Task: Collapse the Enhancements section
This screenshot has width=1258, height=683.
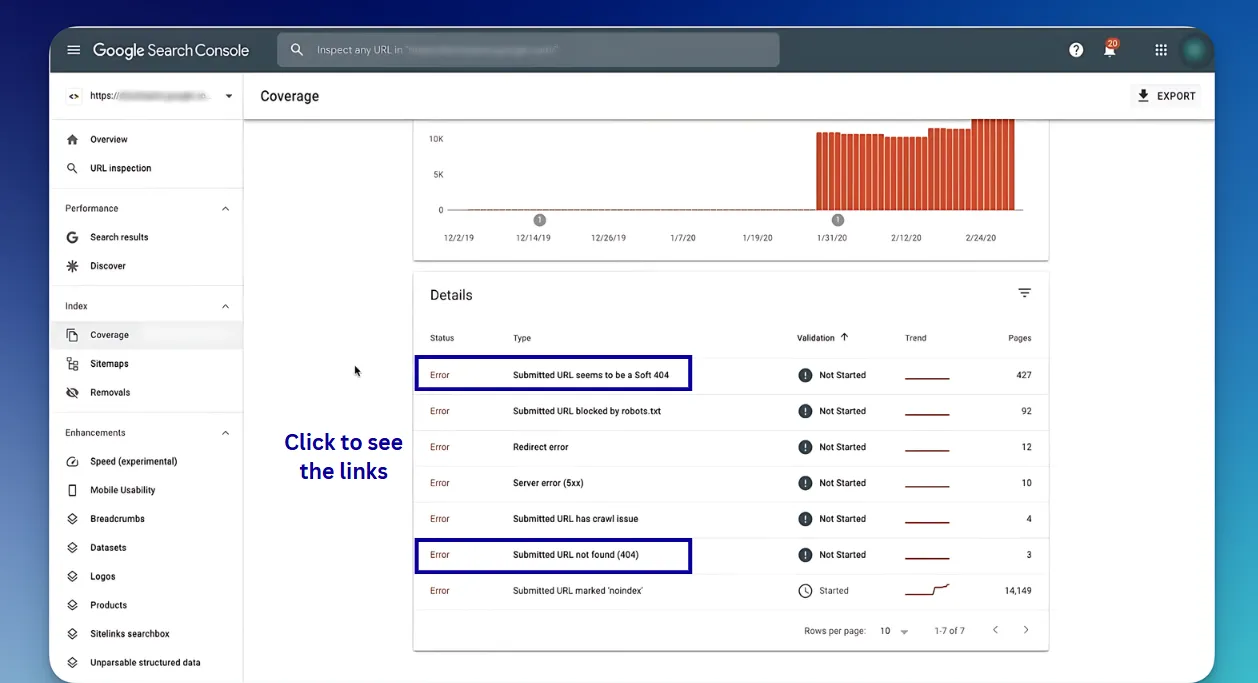Action: click(225, 433)
